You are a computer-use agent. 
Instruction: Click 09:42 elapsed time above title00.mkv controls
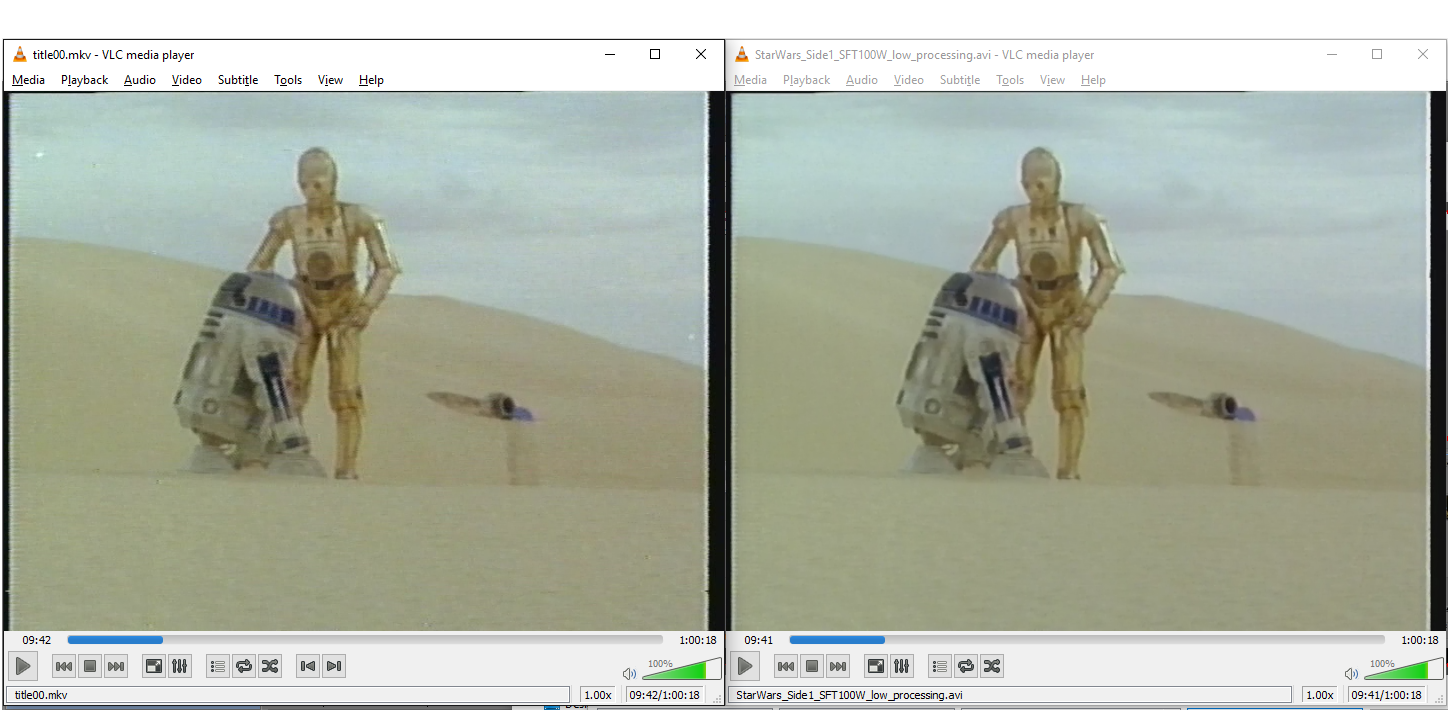pyautogui.click(x=37, y=640)
